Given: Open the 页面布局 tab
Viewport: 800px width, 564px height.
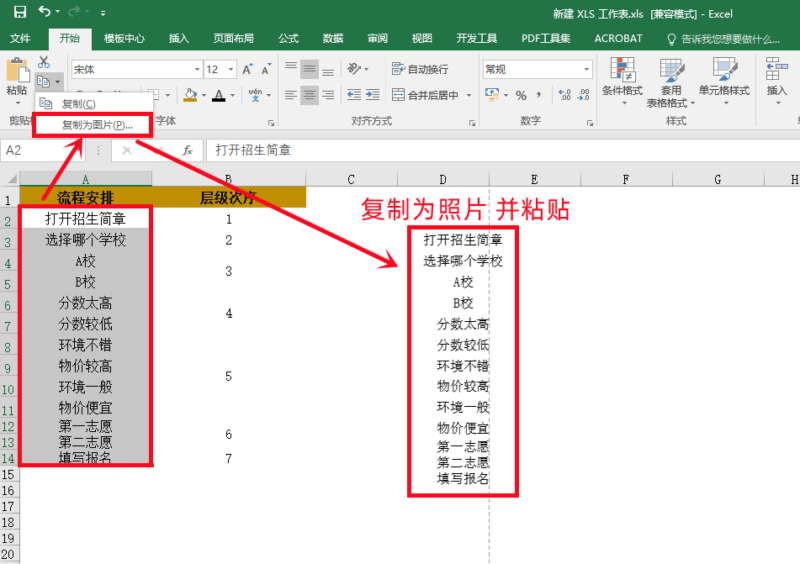Looking at the screenshot, I should tap(233, 38).
